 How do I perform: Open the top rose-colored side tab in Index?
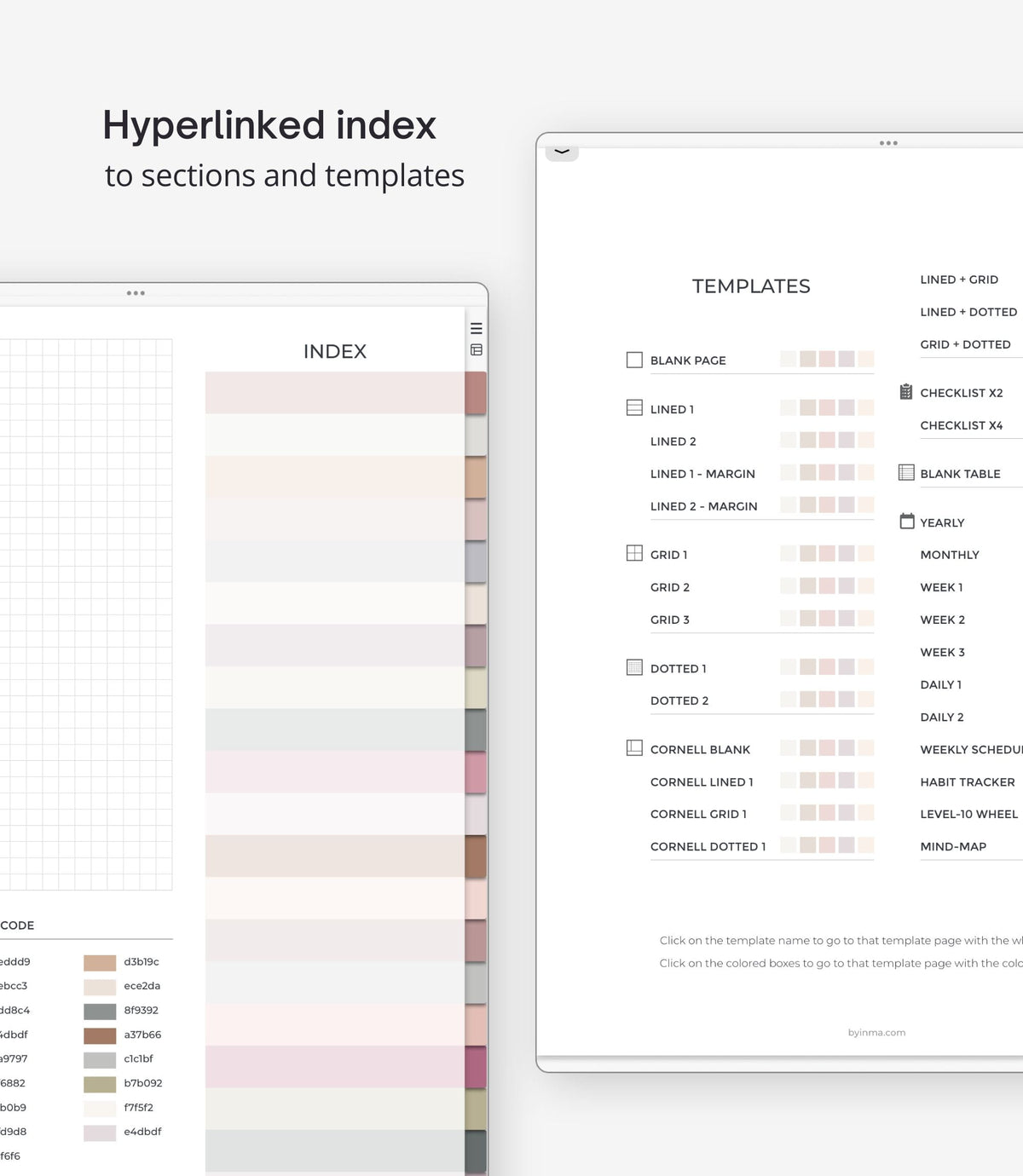click(476, 393)
